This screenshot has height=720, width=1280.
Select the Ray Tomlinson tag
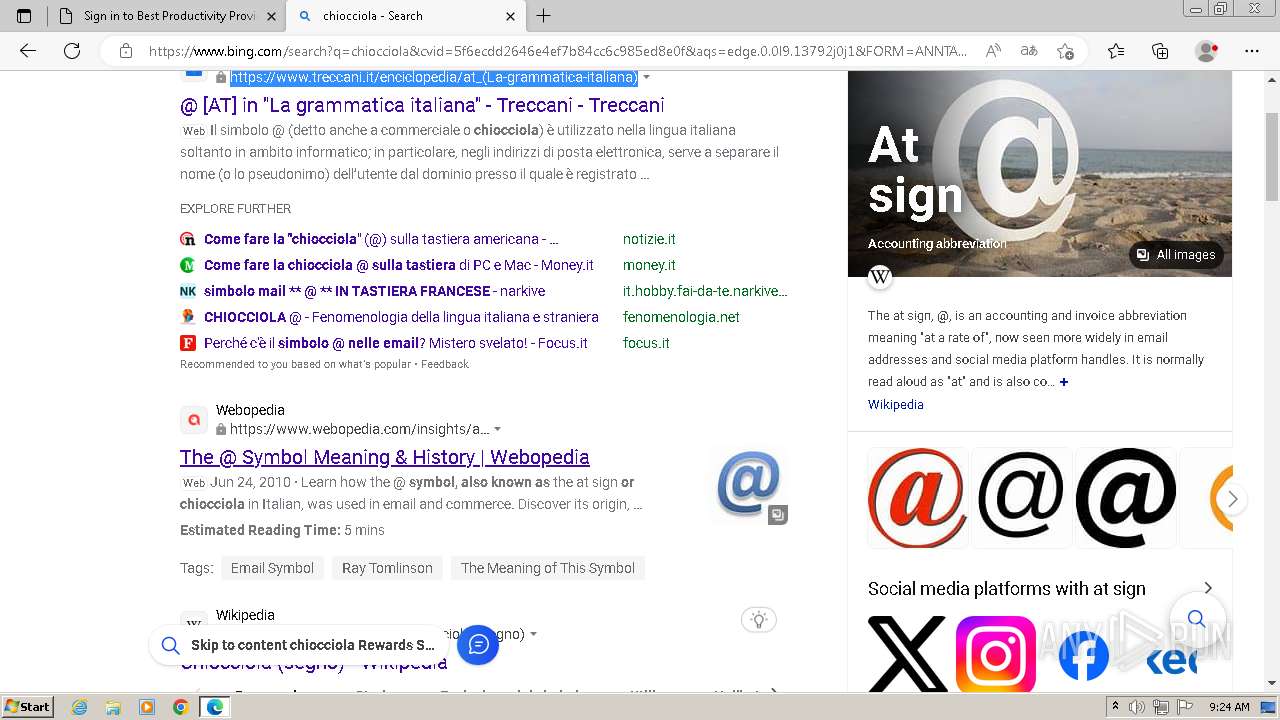tap(387, 568)
